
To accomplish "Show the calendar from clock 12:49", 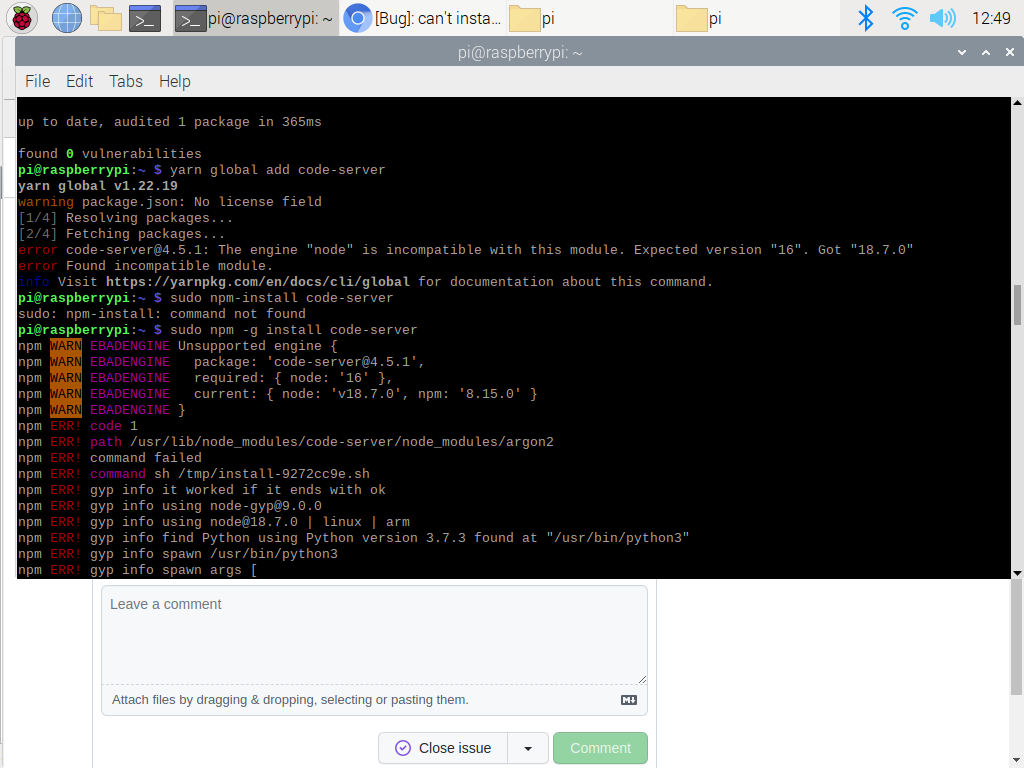I will (991, 18).
